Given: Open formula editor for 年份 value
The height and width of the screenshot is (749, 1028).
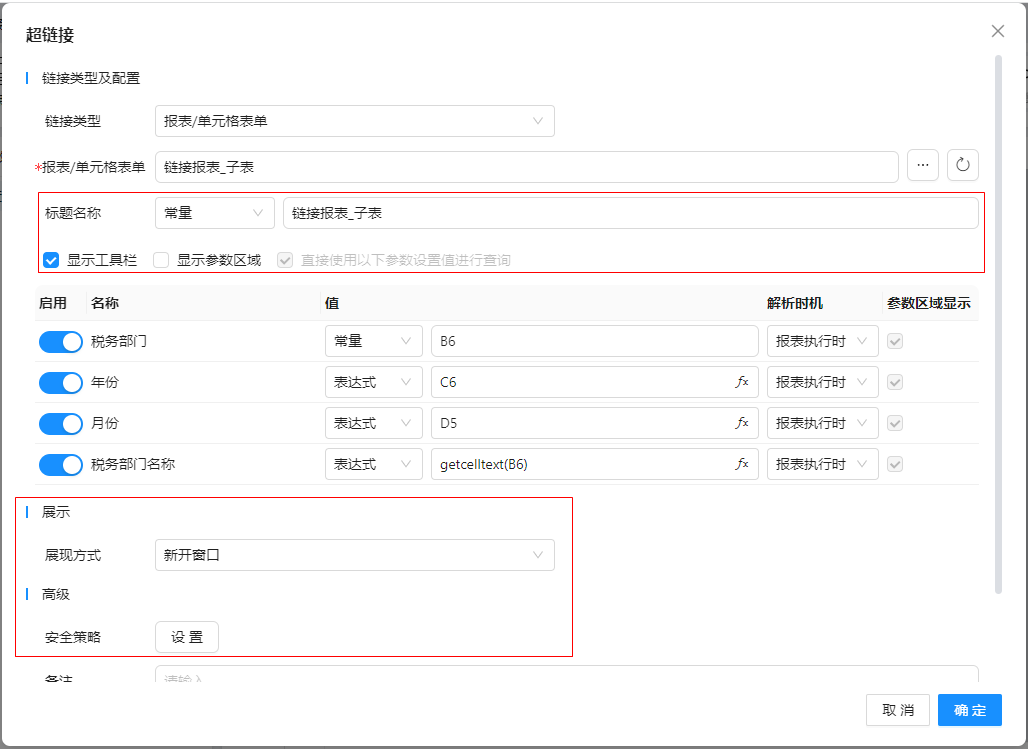Looking at the screenshot, I should click(x=742, y=382).
